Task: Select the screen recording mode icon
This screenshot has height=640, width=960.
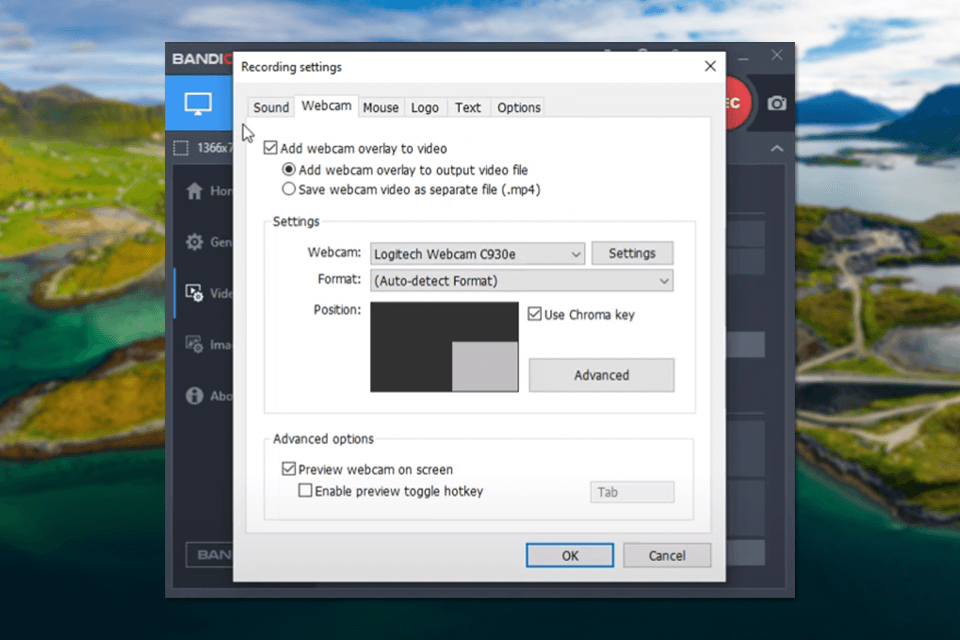Action: 197,103
